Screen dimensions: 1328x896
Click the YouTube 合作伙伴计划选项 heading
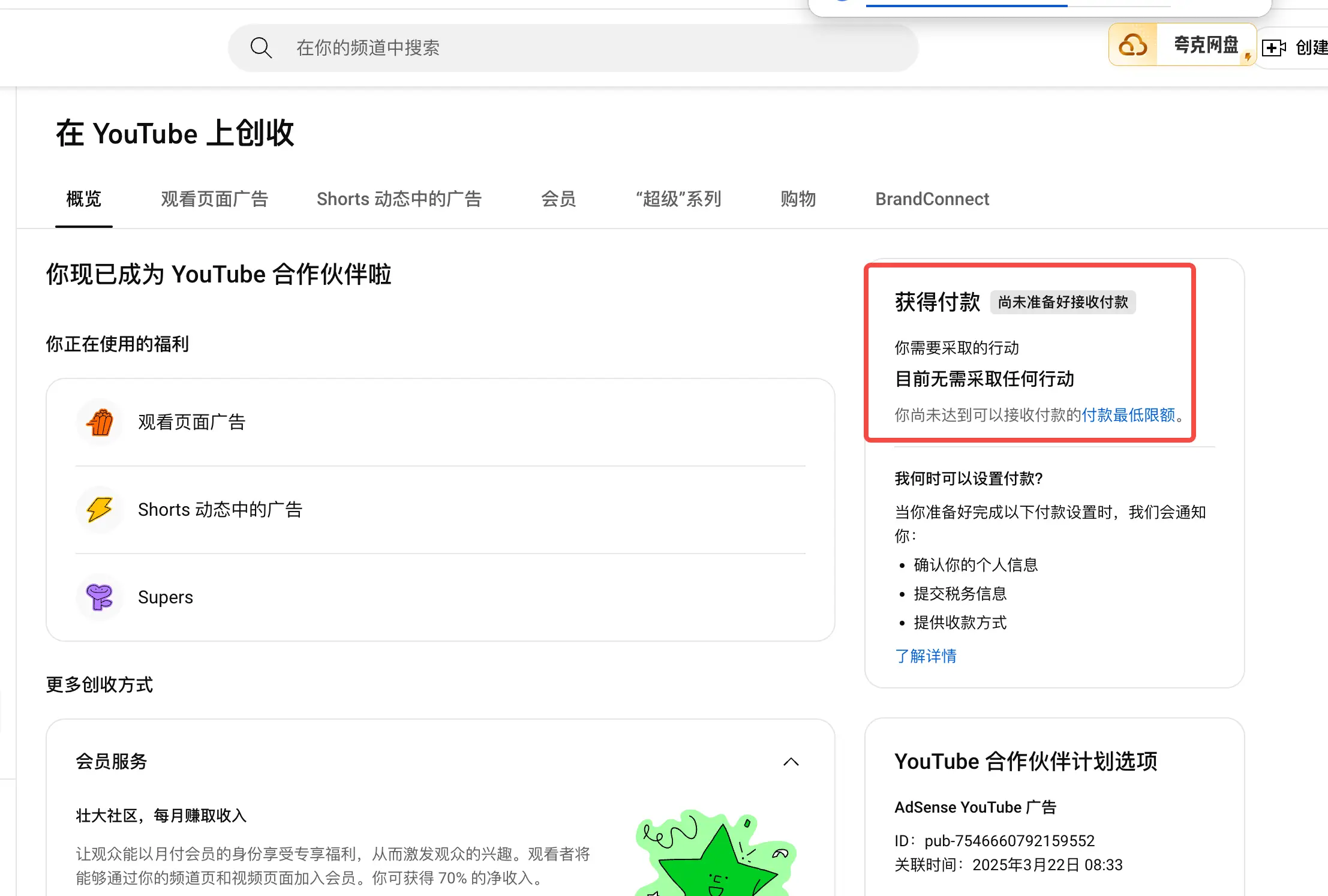click(1026, 762)
